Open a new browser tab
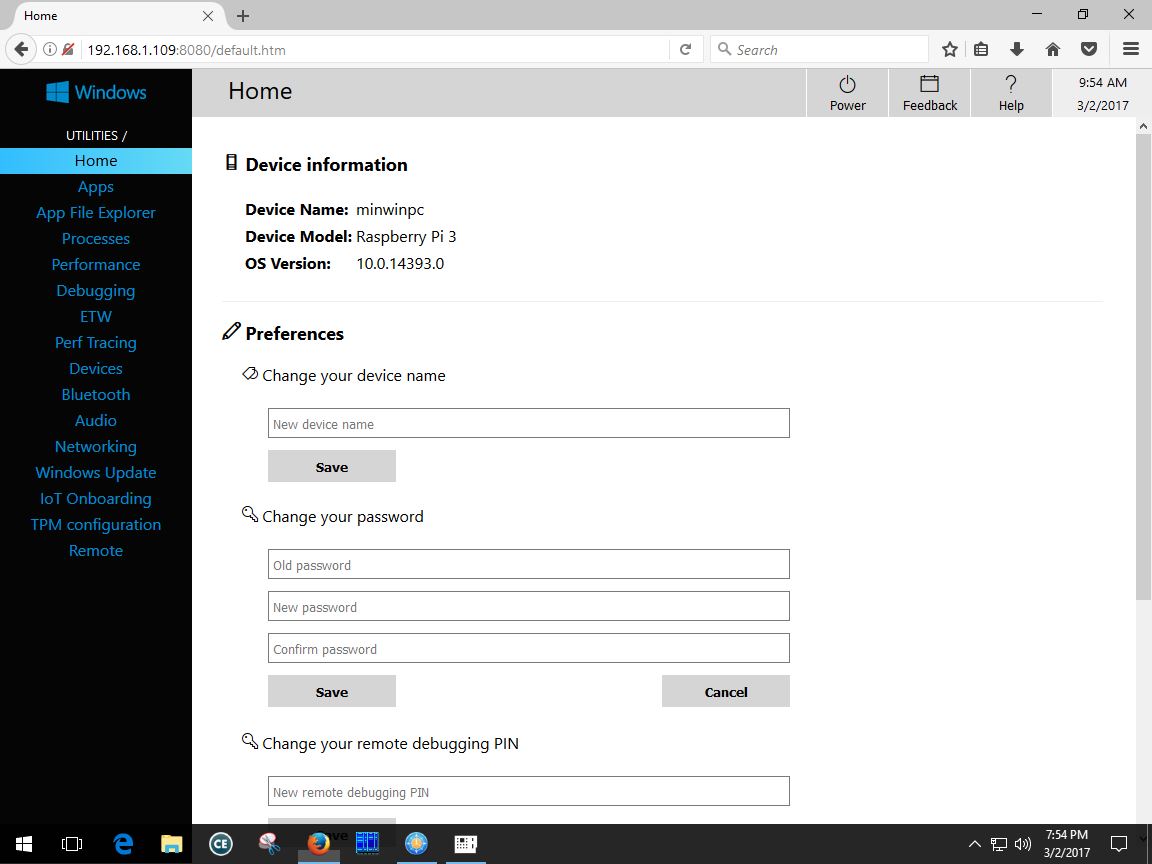 (x=243, y=15)
